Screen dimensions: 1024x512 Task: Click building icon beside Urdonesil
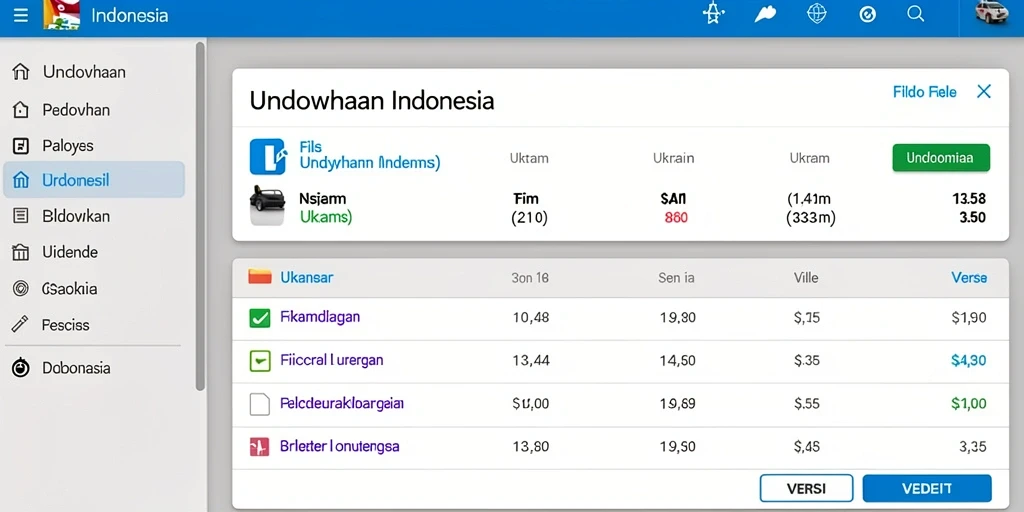pos(21,180)
